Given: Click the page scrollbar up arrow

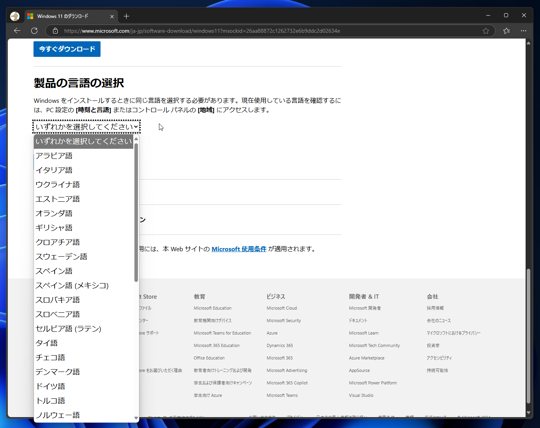Looking at the screenshot, I should tap(528, 43).
